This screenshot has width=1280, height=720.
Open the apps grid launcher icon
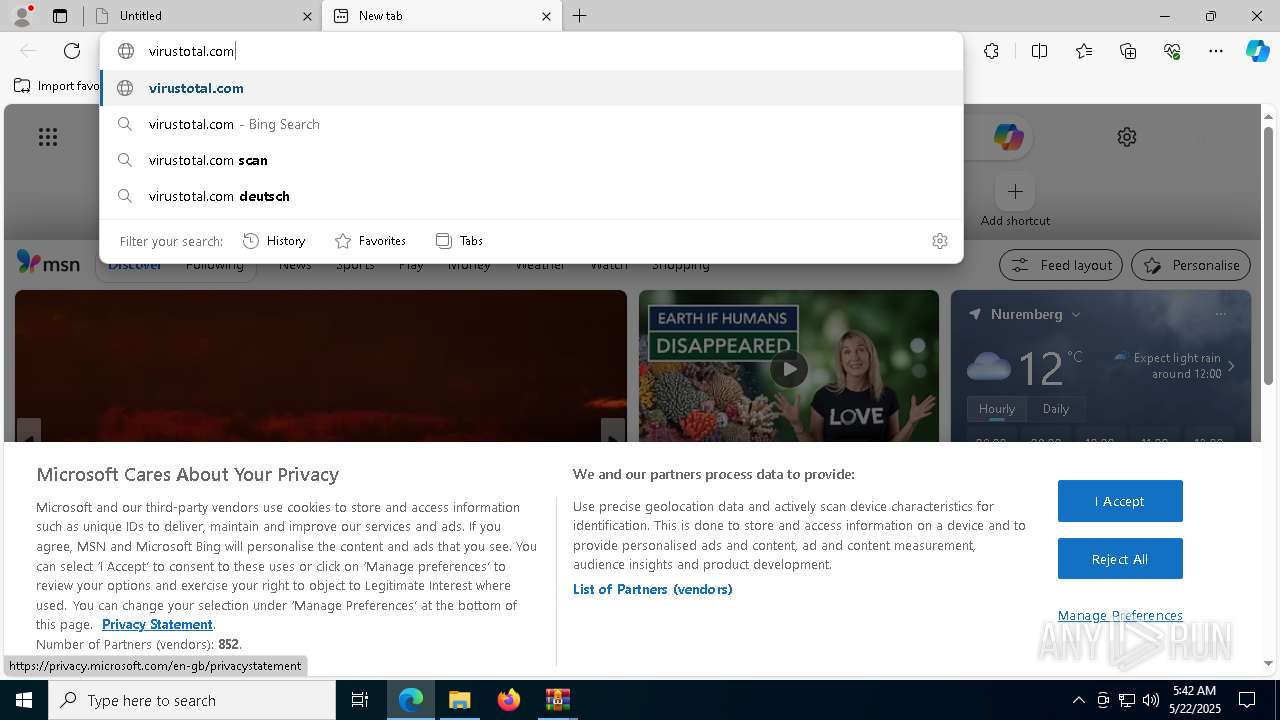tap(48, 137)
